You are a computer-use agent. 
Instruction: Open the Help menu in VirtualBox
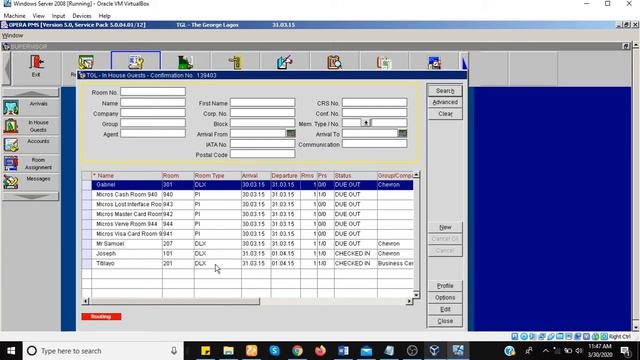[x=104, y=16]
